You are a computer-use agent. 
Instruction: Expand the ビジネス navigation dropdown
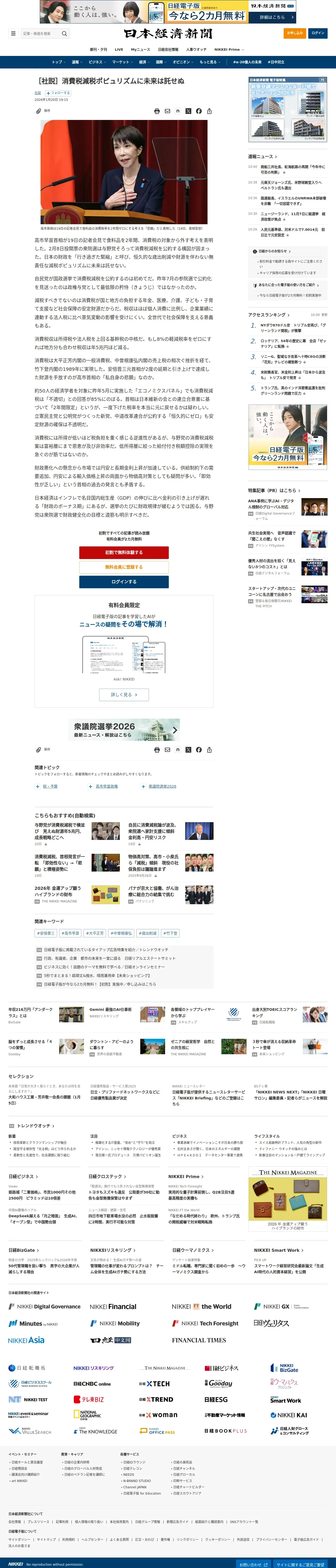[x=97, y=62]
